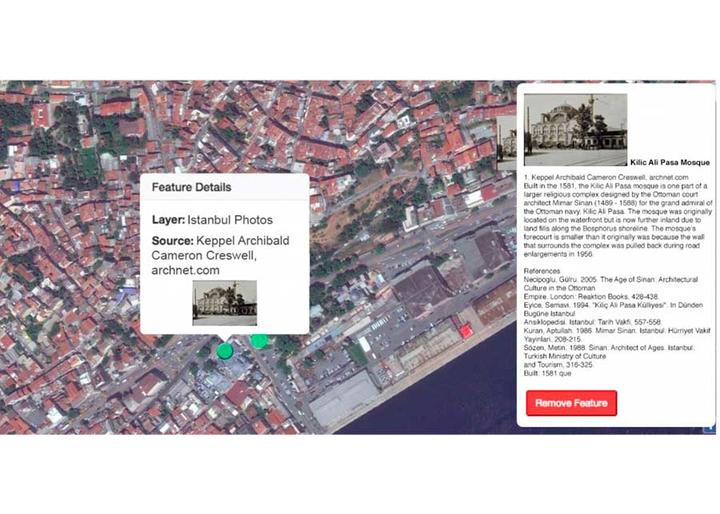Click the Layer: Istanbul Photos label
The width and height of the screenshot is (720, 514).
(212, 220)
